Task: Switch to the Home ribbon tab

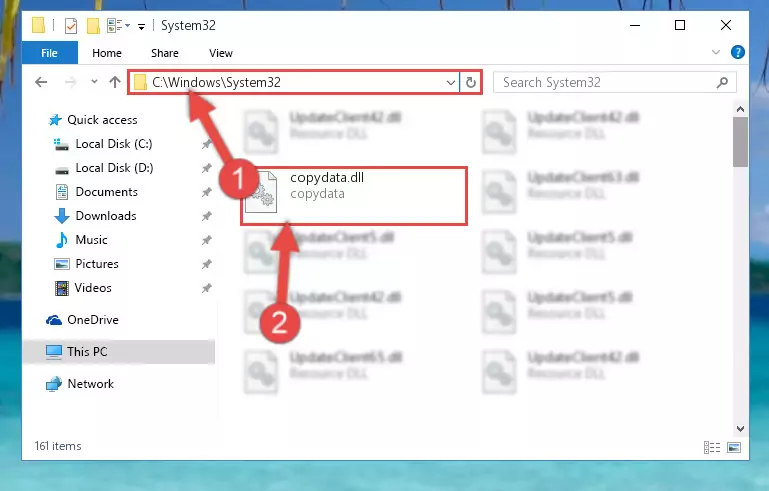Action: (x=106, y=53)
